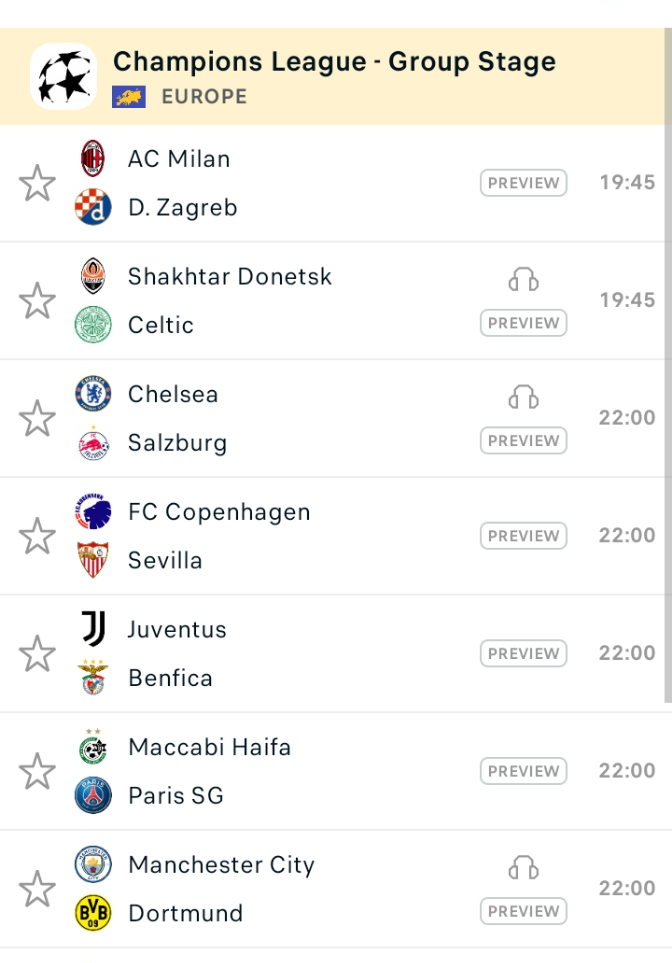672x963 pixels.
Task: Toggle the favorite star for Chelsea vs Salzburg
Action: click(x=37, y=418)
